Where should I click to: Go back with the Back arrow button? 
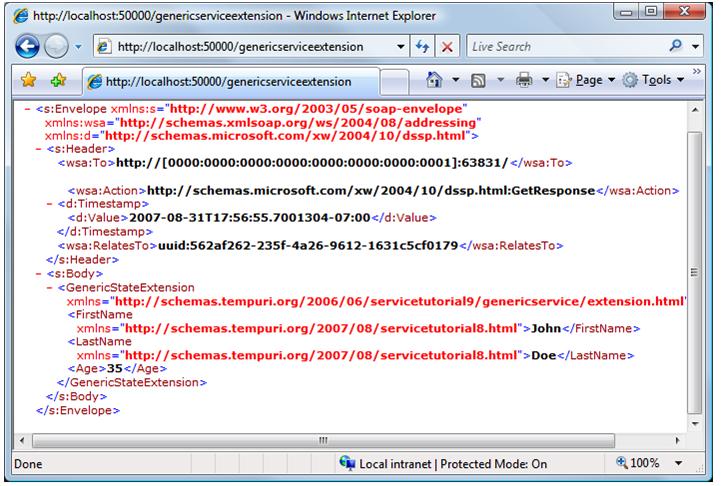(x=27, y=46)
